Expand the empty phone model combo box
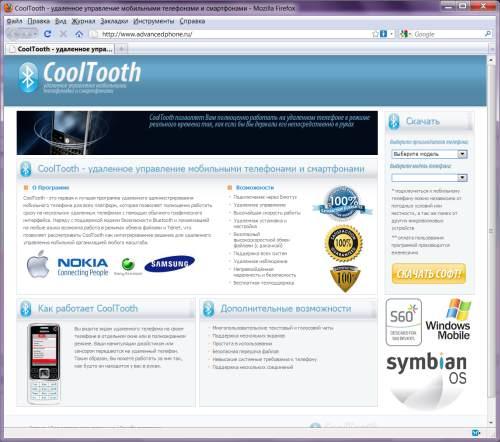The image size is (500, 442). coord(429,178)
